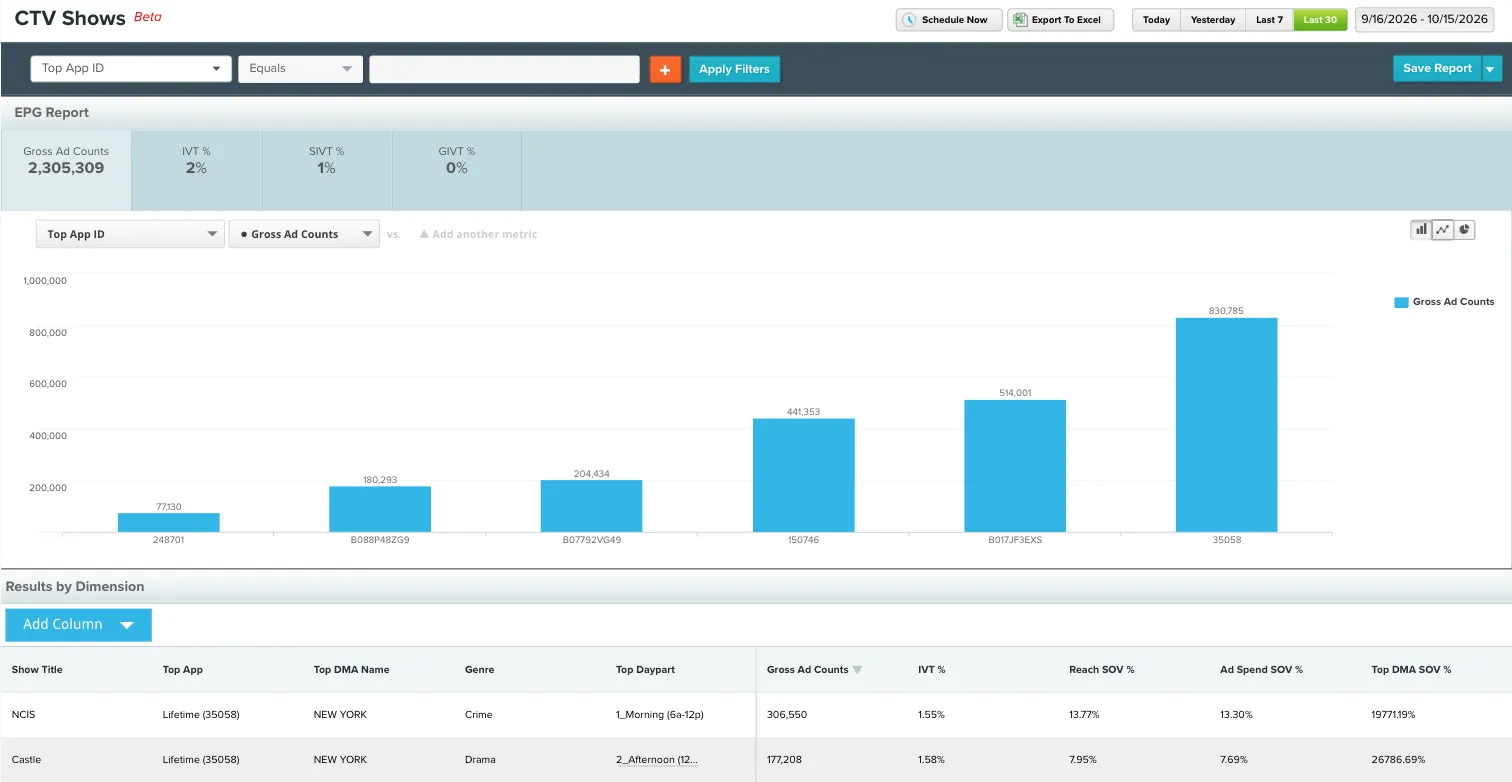Click the Schedule Now clock icon

pyautogui.click(x=910, y=20)
